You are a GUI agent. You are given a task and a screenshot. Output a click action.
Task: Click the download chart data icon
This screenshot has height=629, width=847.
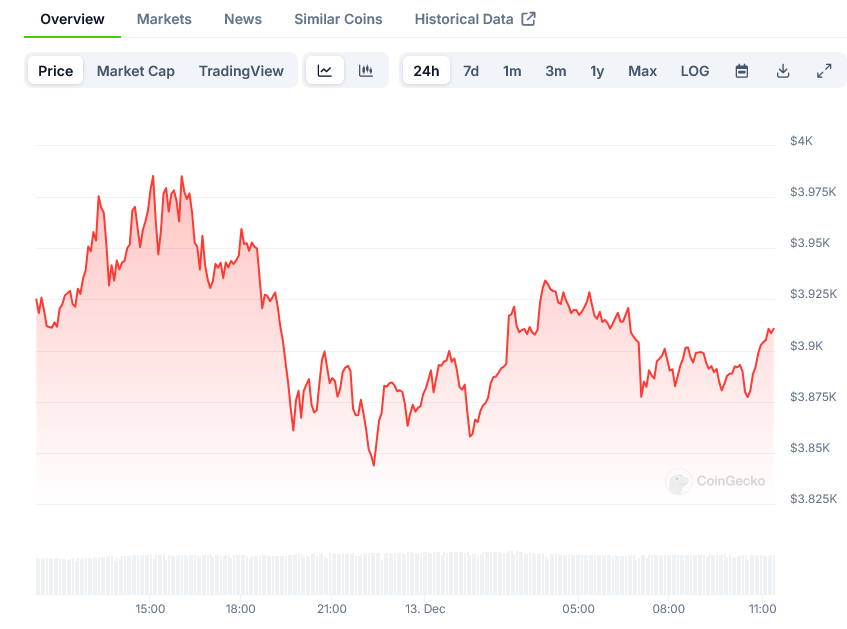tap(783, 71)
